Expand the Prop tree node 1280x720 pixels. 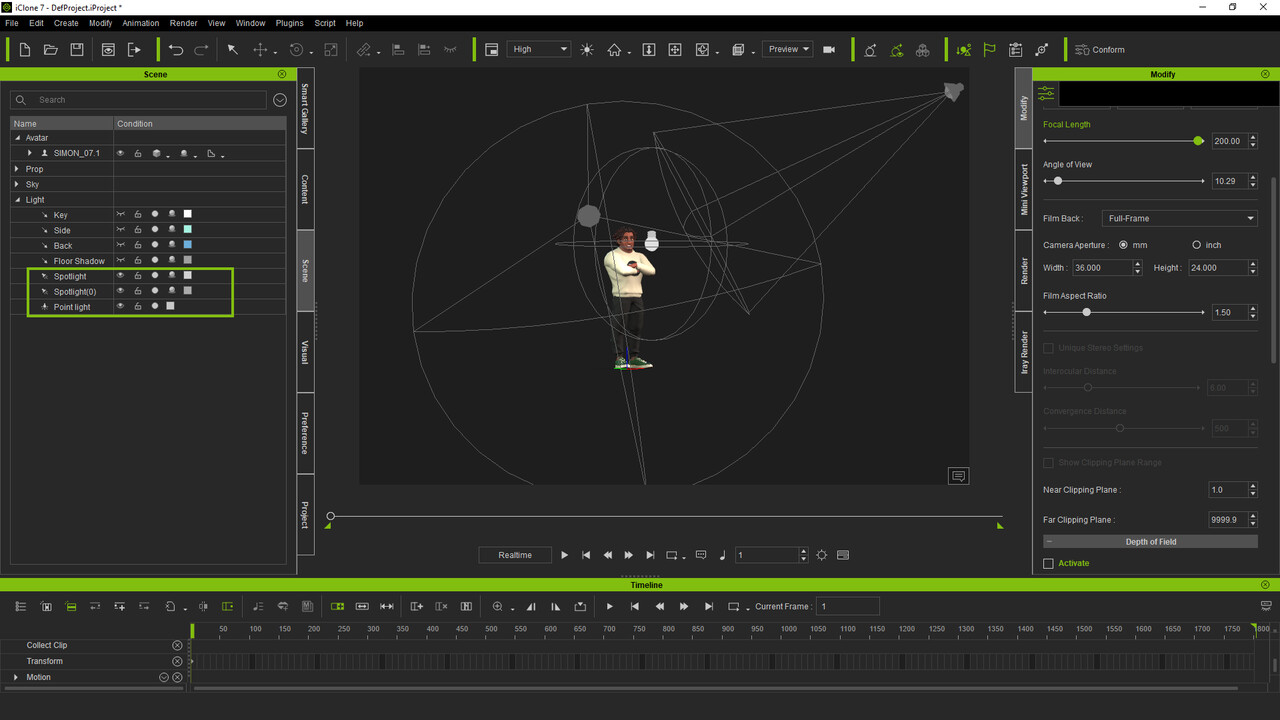[x=17, y=169]
